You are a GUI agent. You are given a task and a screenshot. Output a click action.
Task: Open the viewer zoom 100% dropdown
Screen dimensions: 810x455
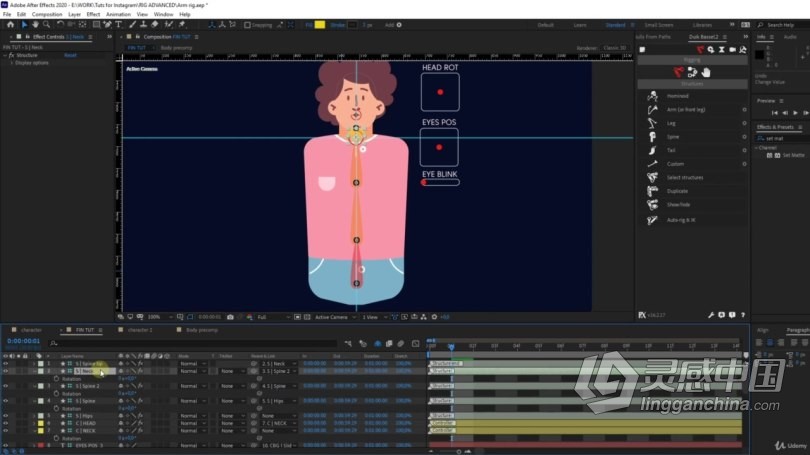[x=160, y=317]
